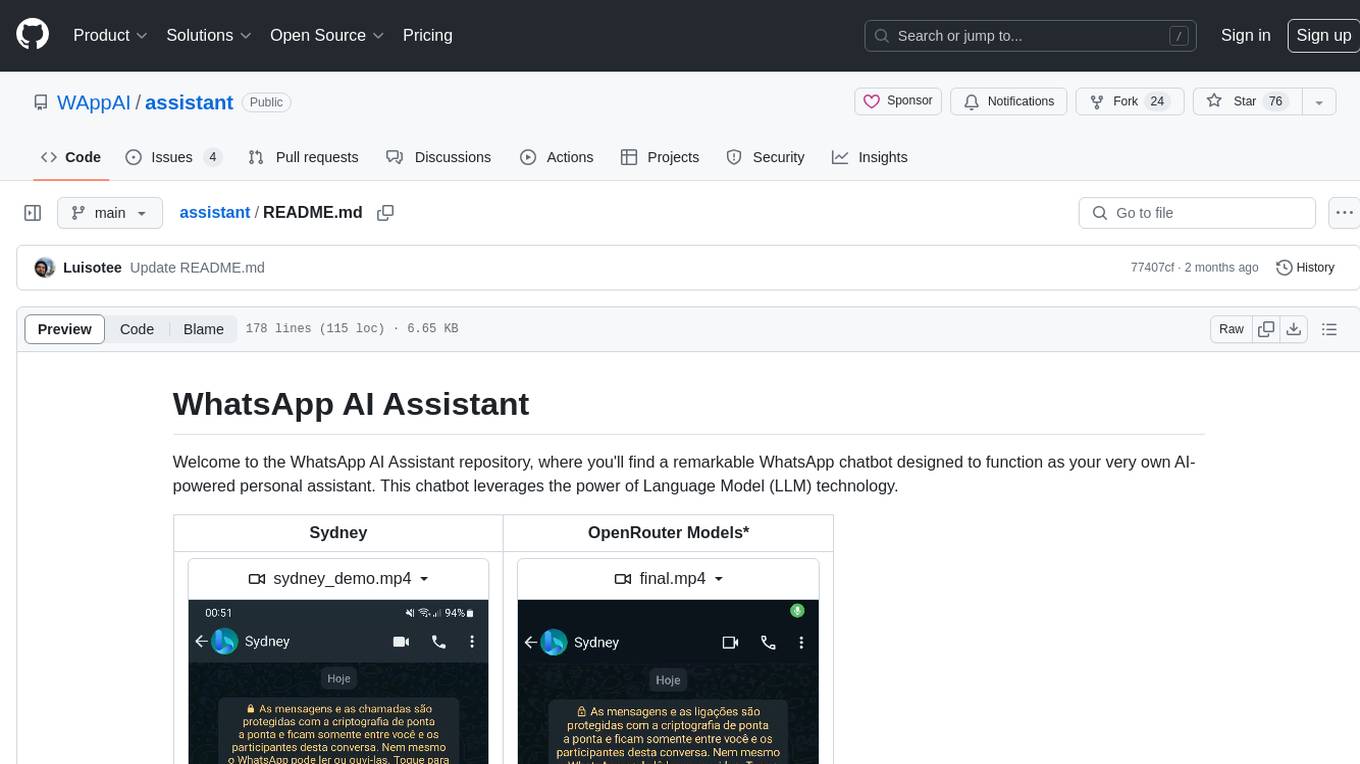Viewport: 1360px width, 764px height.
Task: Copy the raw file contents
Action: 1266,329
